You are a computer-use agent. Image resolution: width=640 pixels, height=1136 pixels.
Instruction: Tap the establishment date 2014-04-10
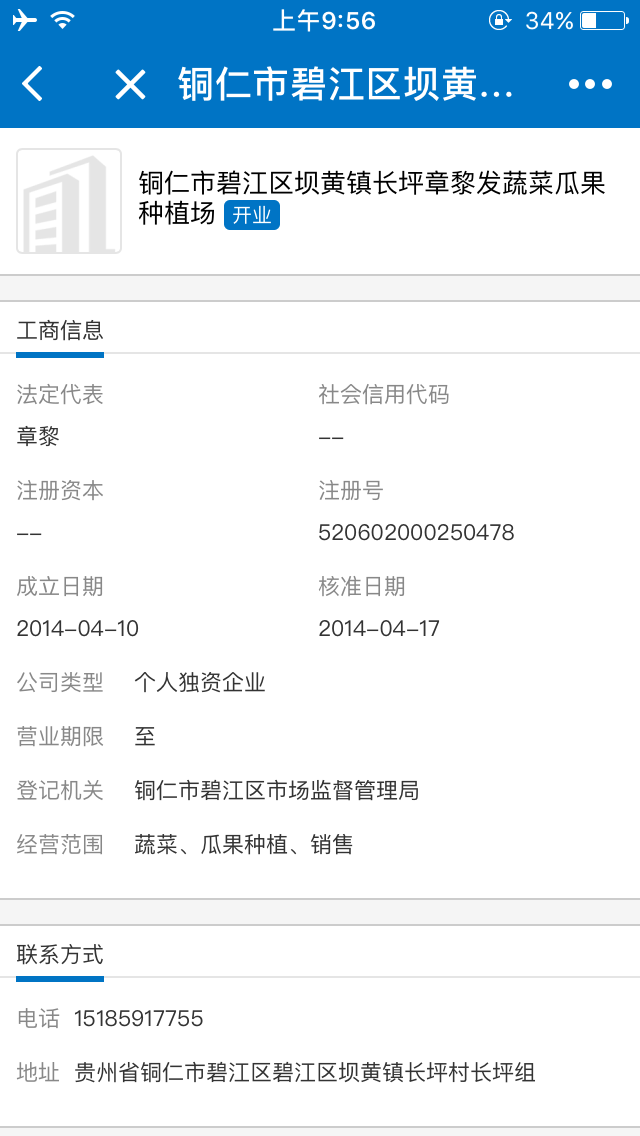point(78,629)
